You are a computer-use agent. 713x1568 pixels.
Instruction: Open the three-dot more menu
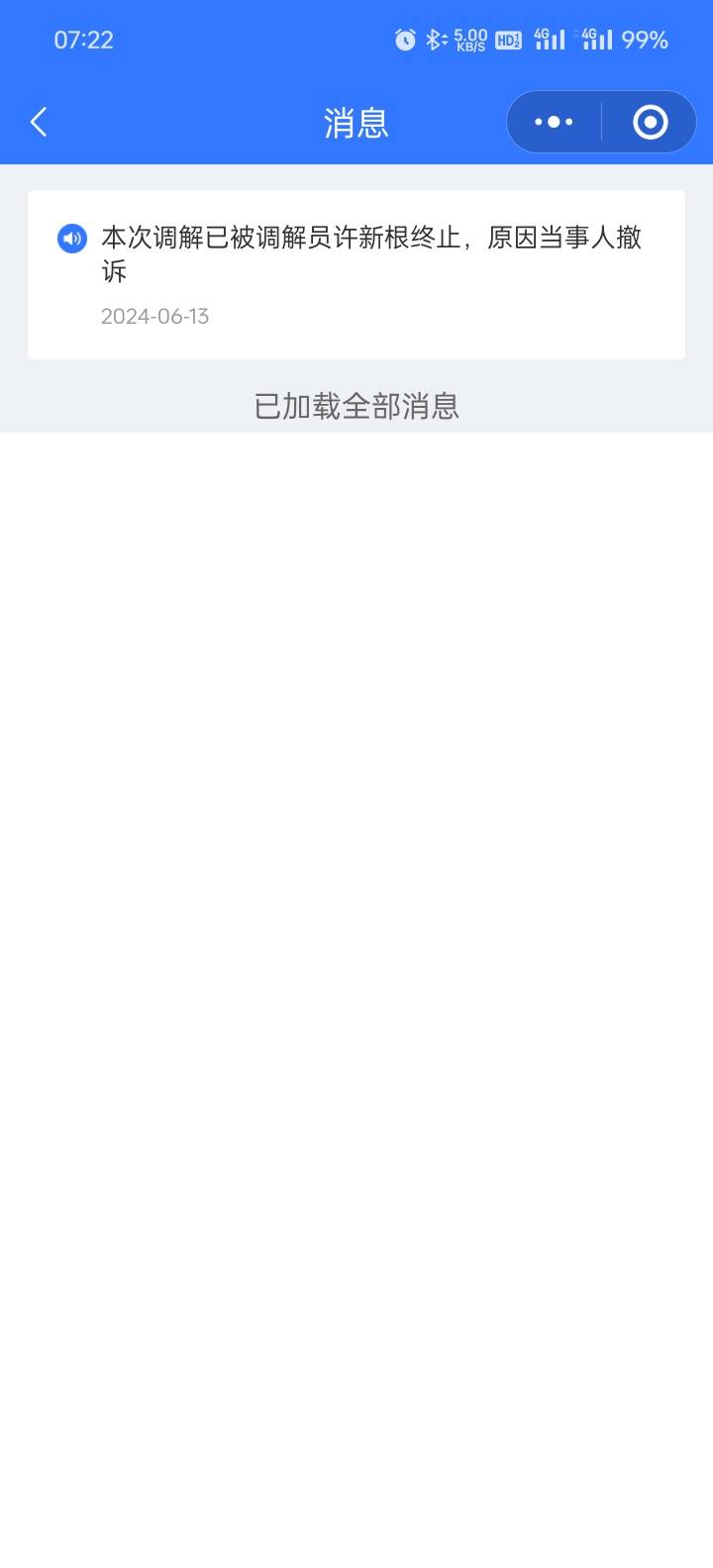554,123
